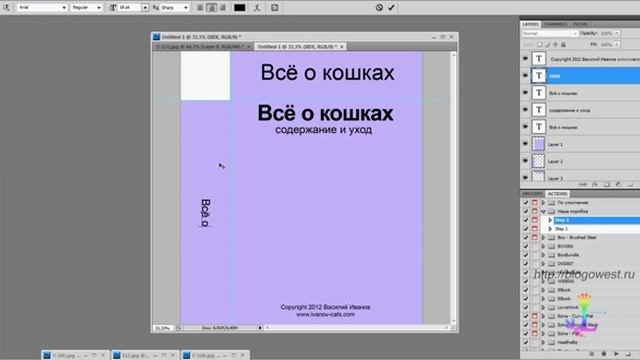Hide Layer 3
This screenshot has height=360, width=640.
point(525,178)
